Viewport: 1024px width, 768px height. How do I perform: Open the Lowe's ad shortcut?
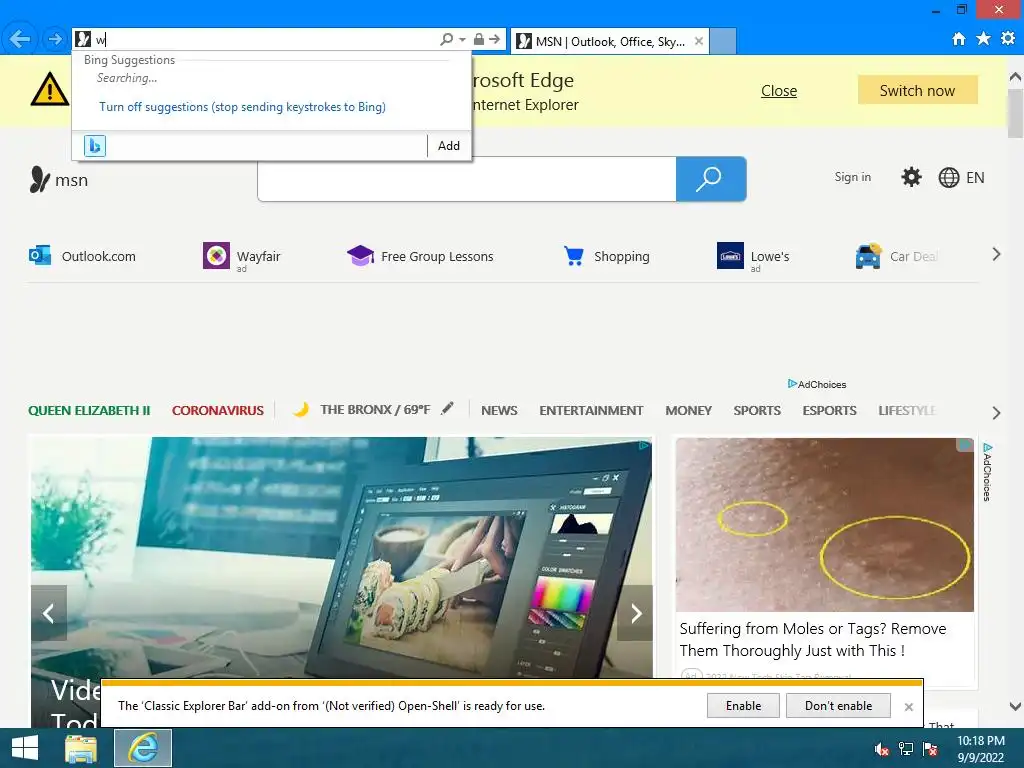click(x=753, y=256)
